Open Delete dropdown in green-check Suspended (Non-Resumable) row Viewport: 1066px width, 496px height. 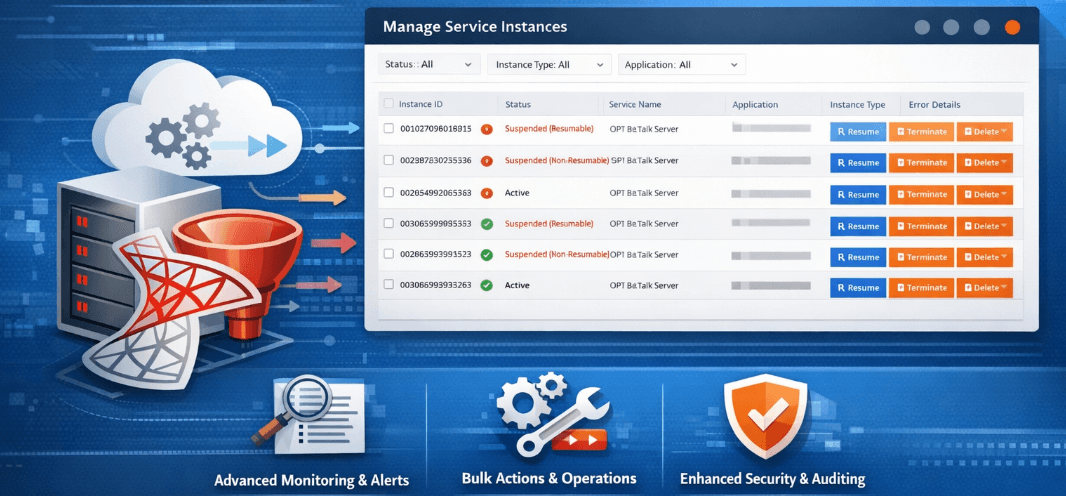(984, 257)
